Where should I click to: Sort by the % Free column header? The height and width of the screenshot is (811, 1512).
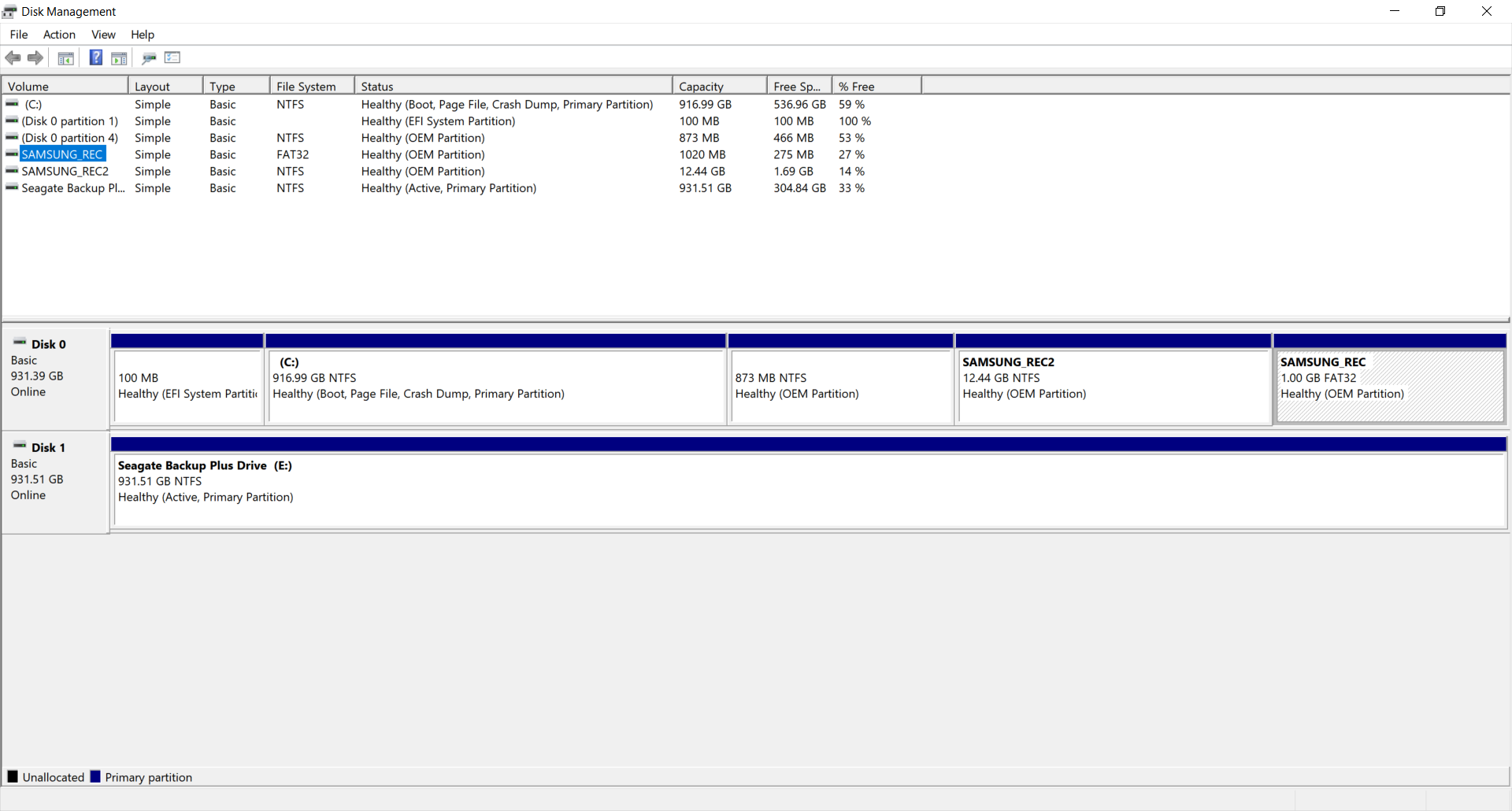876,87
